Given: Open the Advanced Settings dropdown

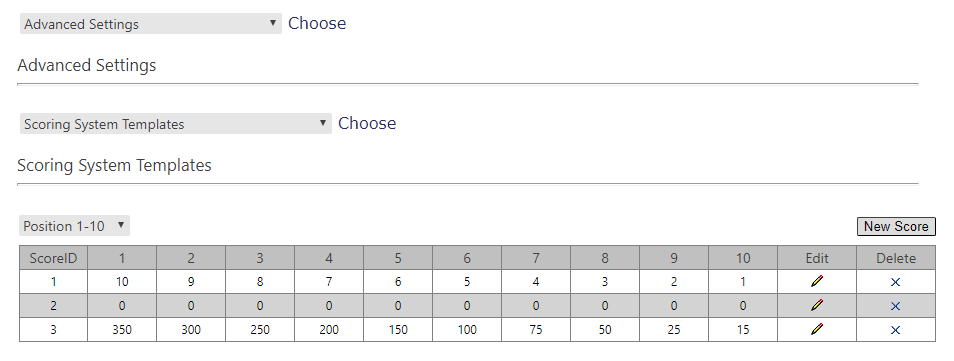Looking at the screenshot, I should (150, 24).
